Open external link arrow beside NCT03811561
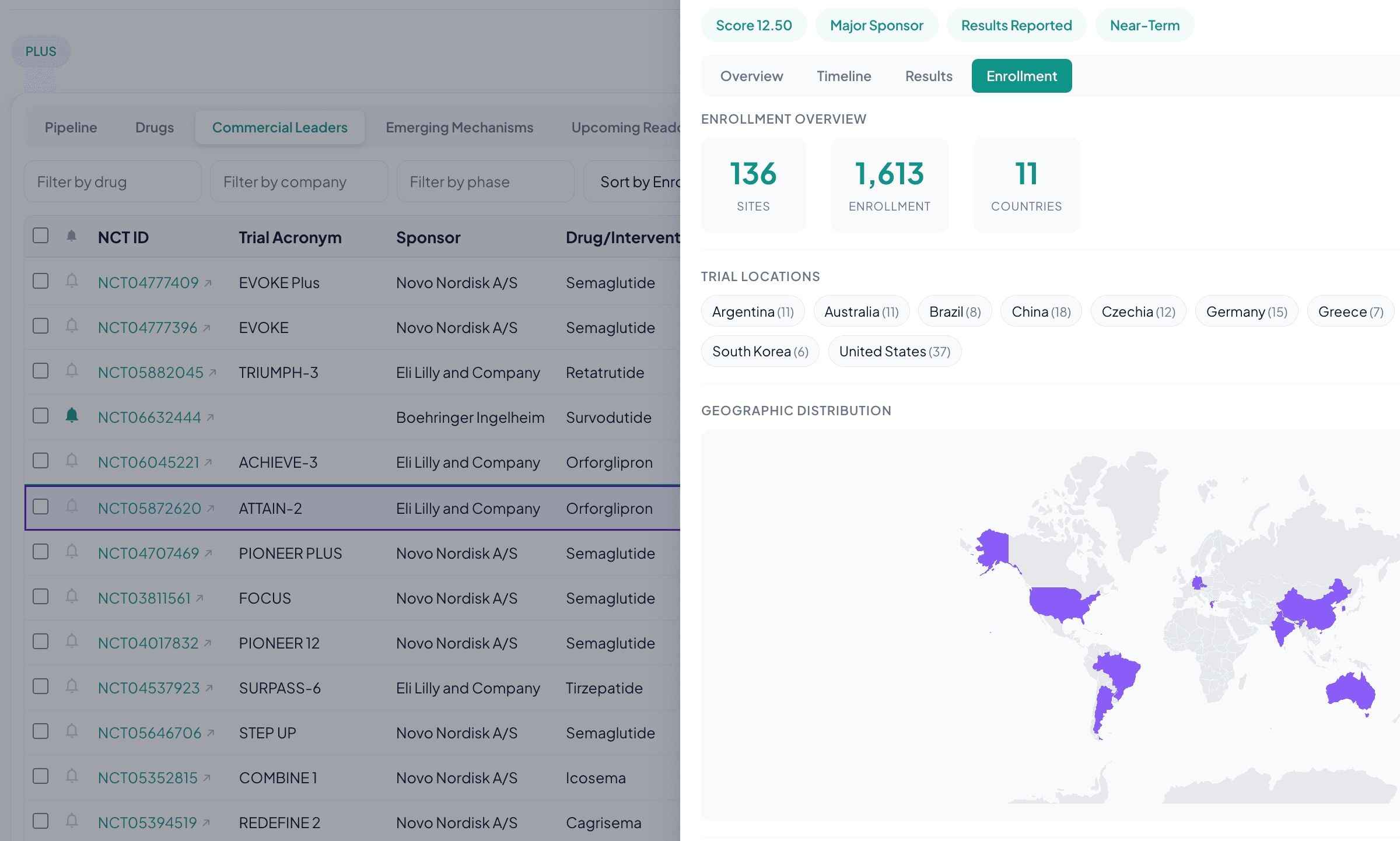The image size is (1400, 841). [x=200, y=598]
